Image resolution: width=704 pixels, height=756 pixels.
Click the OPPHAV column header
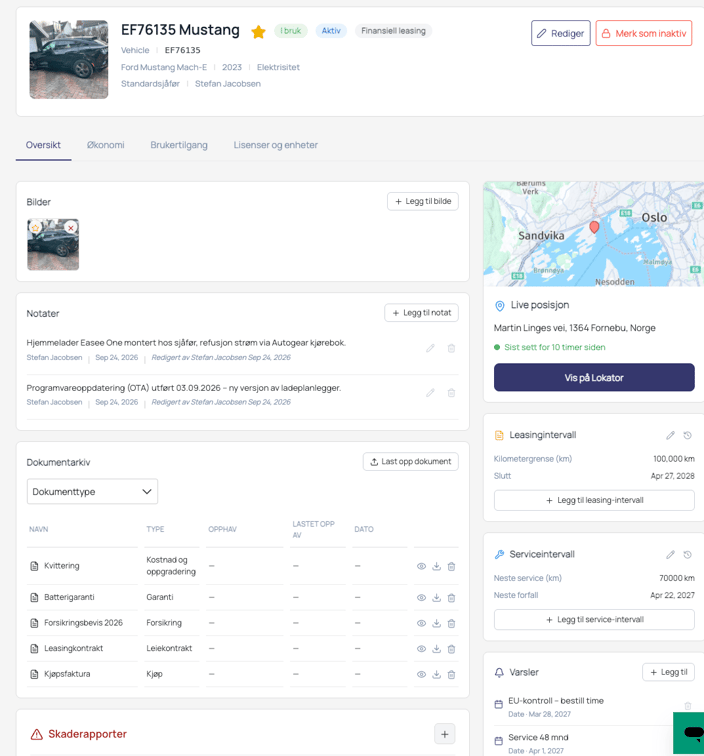(x=222, y=529)
